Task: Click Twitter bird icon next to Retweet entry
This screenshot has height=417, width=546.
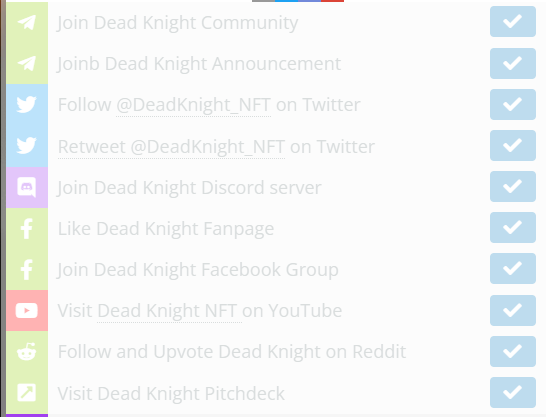Action: (27, 145)
